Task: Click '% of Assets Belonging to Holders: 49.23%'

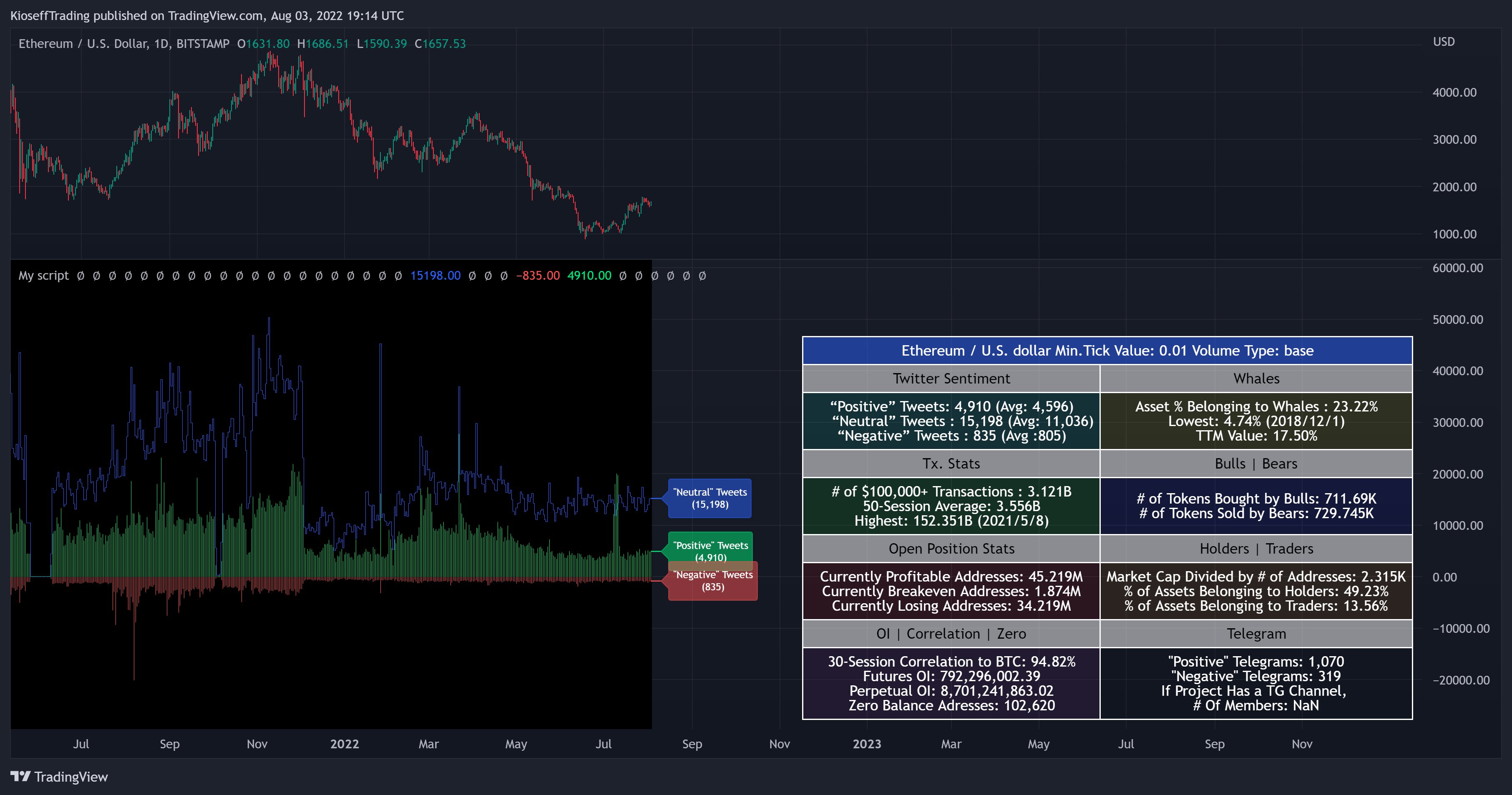Action: pos(1256,592)
